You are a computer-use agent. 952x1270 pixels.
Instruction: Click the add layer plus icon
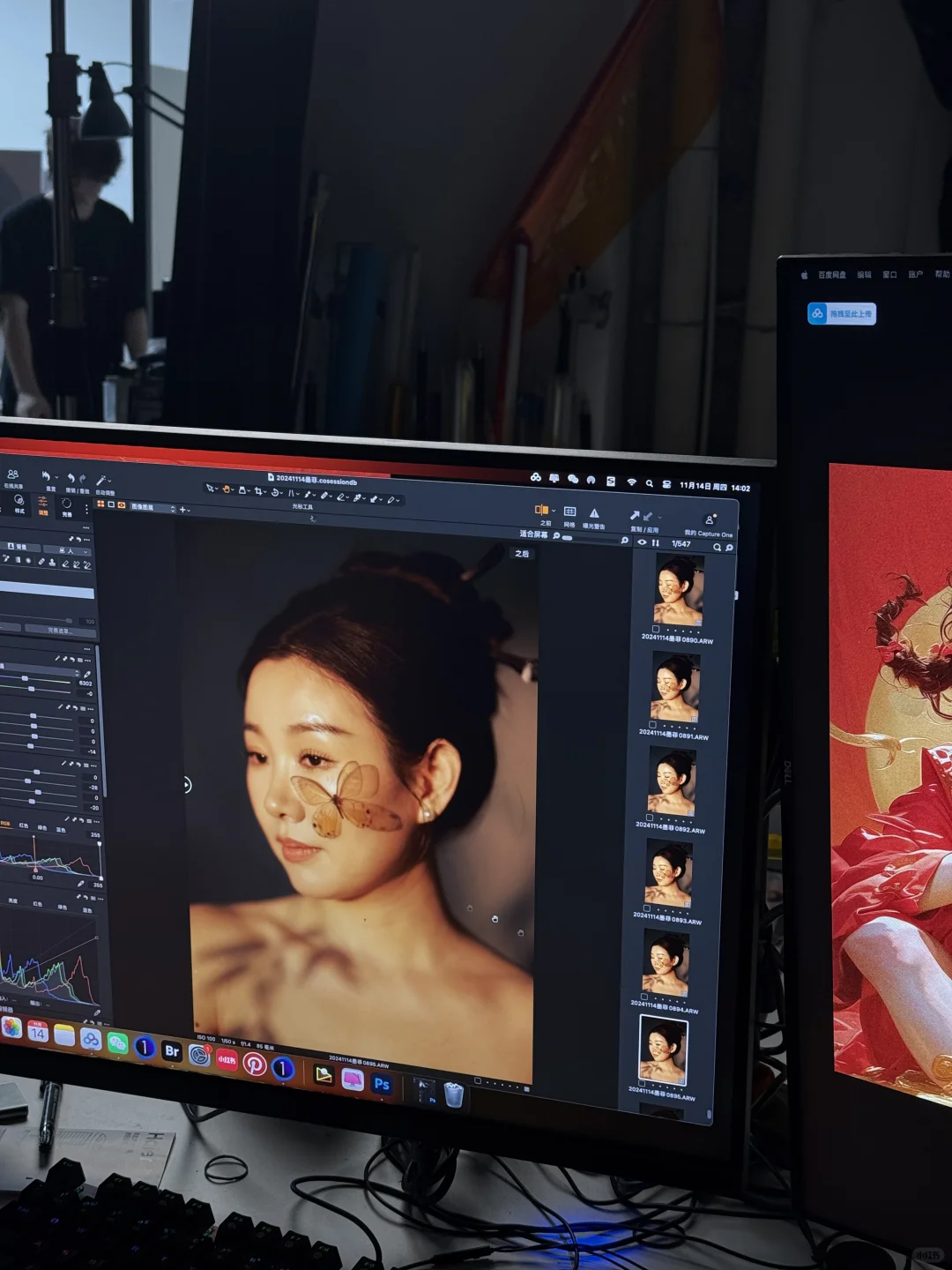coord(182,509)
